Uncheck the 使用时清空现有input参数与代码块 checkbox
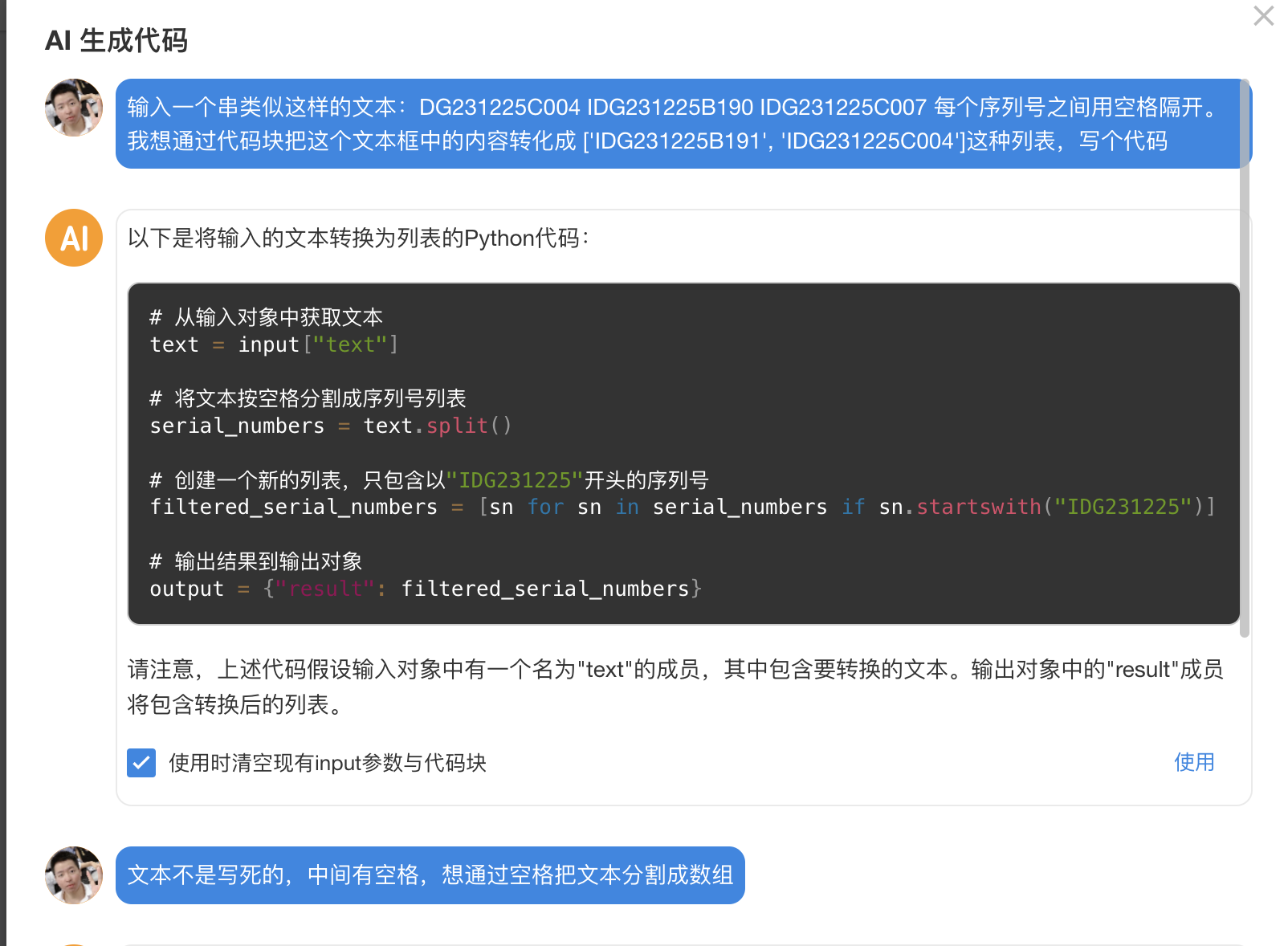 click(141, 763)
